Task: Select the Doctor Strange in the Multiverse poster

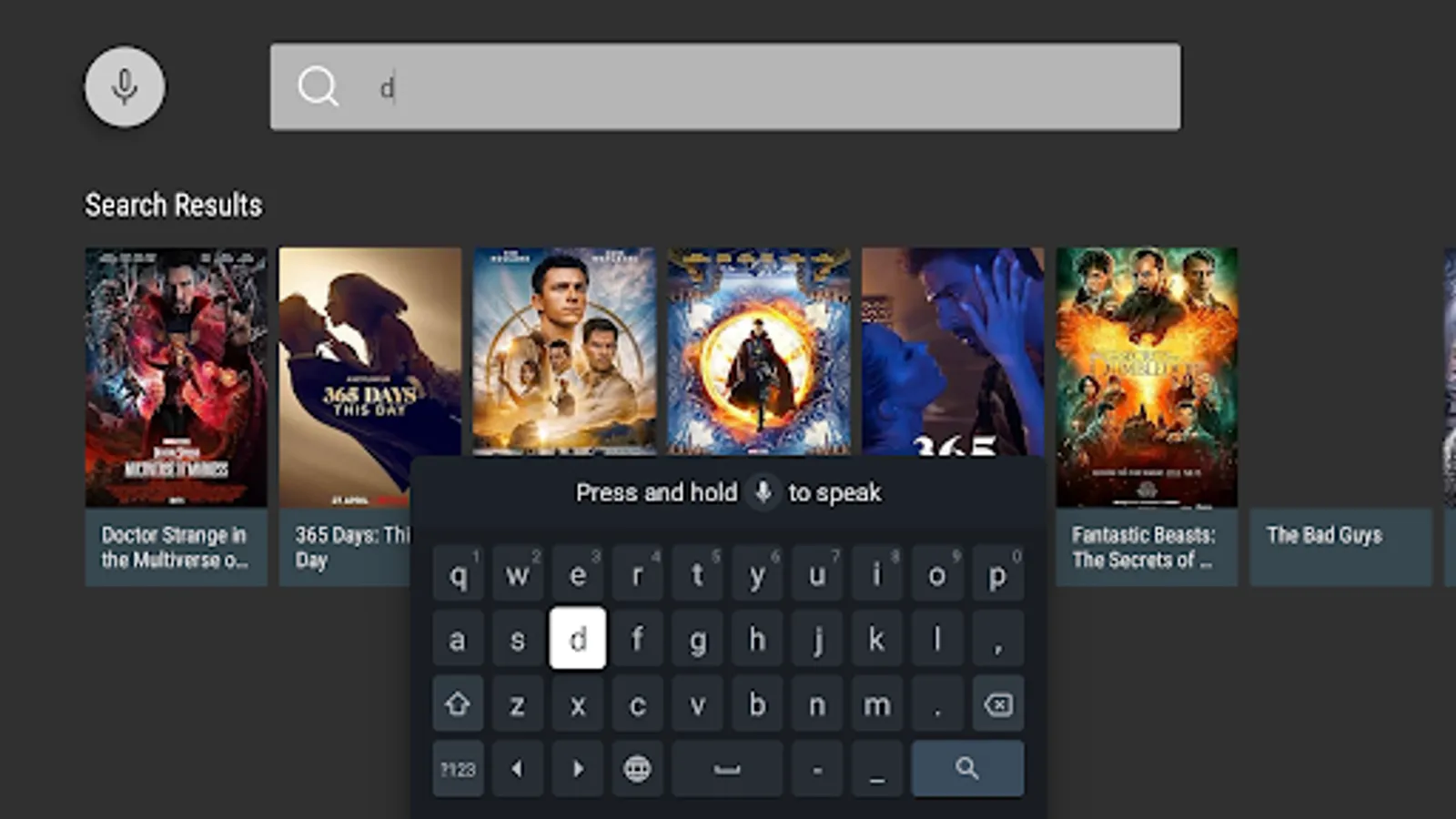Action: 175,373
